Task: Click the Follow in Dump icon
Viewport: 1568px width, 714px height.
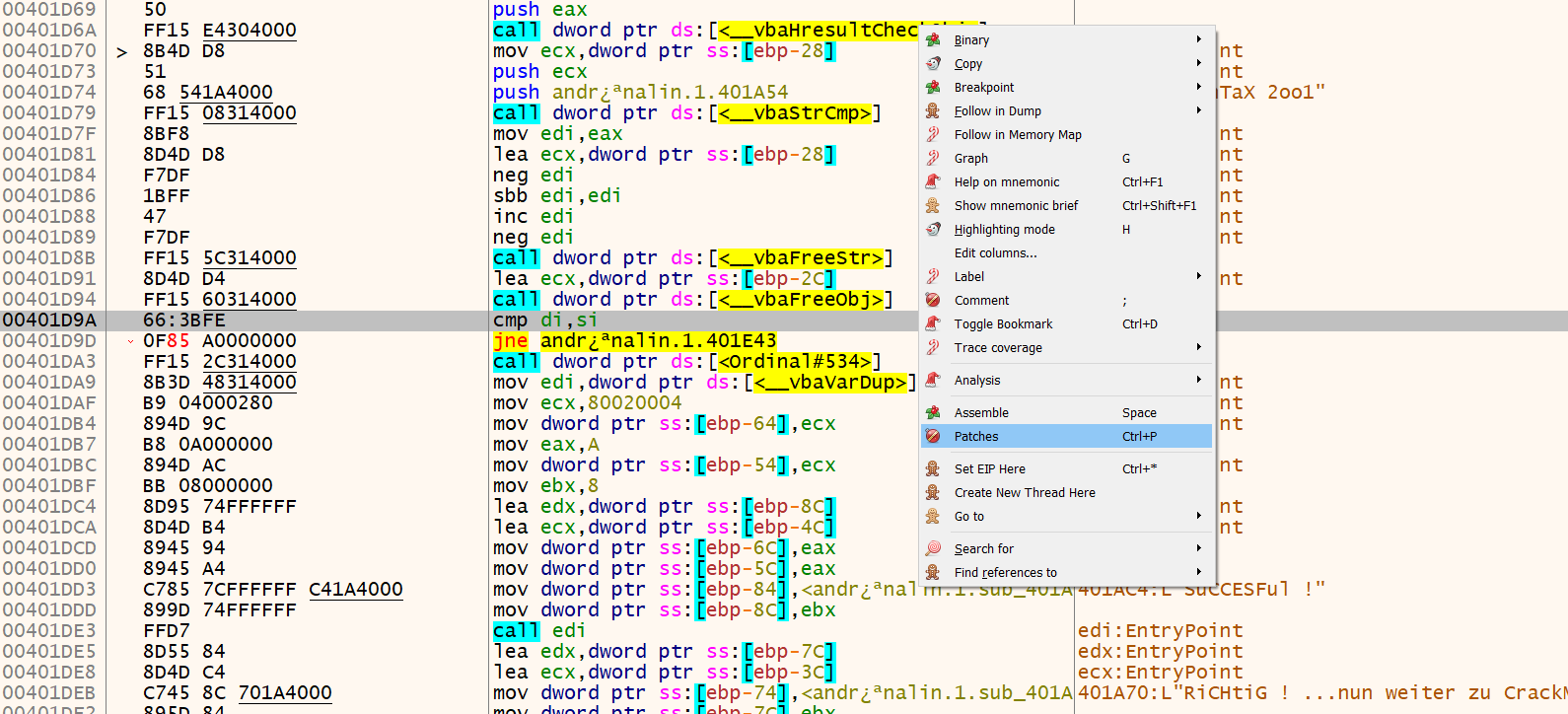Action: click(933, 111)
